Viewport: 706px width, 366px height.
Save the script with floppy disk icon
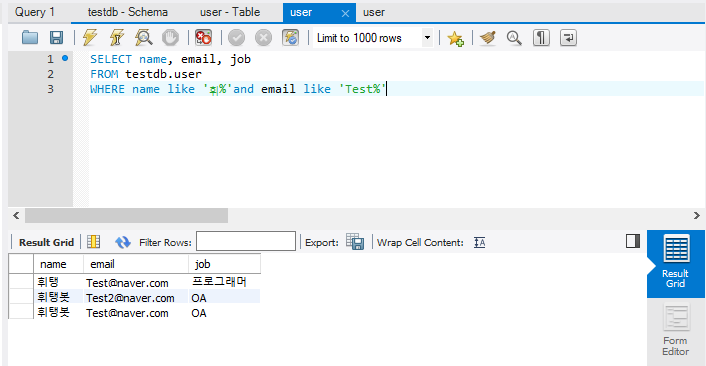click(x=56, y=38)
